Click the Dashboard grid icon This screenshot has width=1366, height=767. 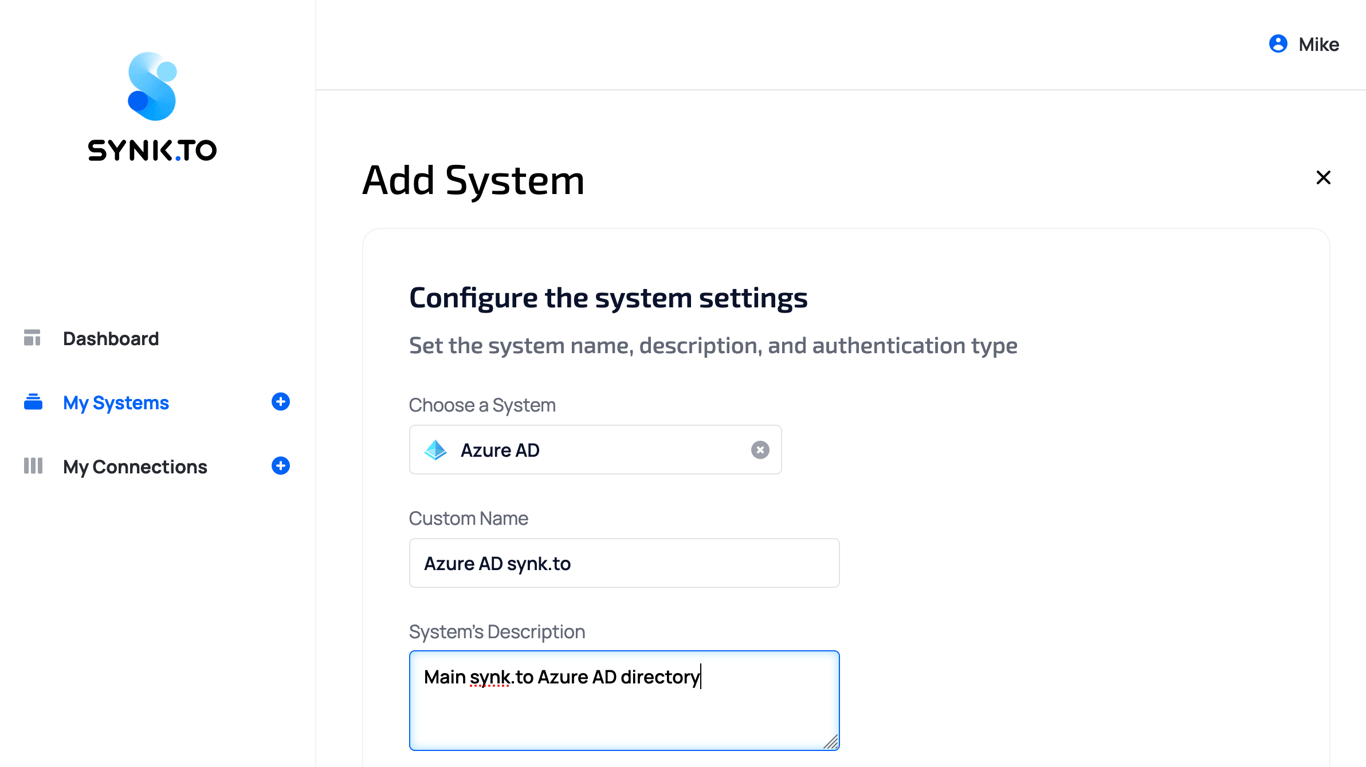[x=32, y=338]
